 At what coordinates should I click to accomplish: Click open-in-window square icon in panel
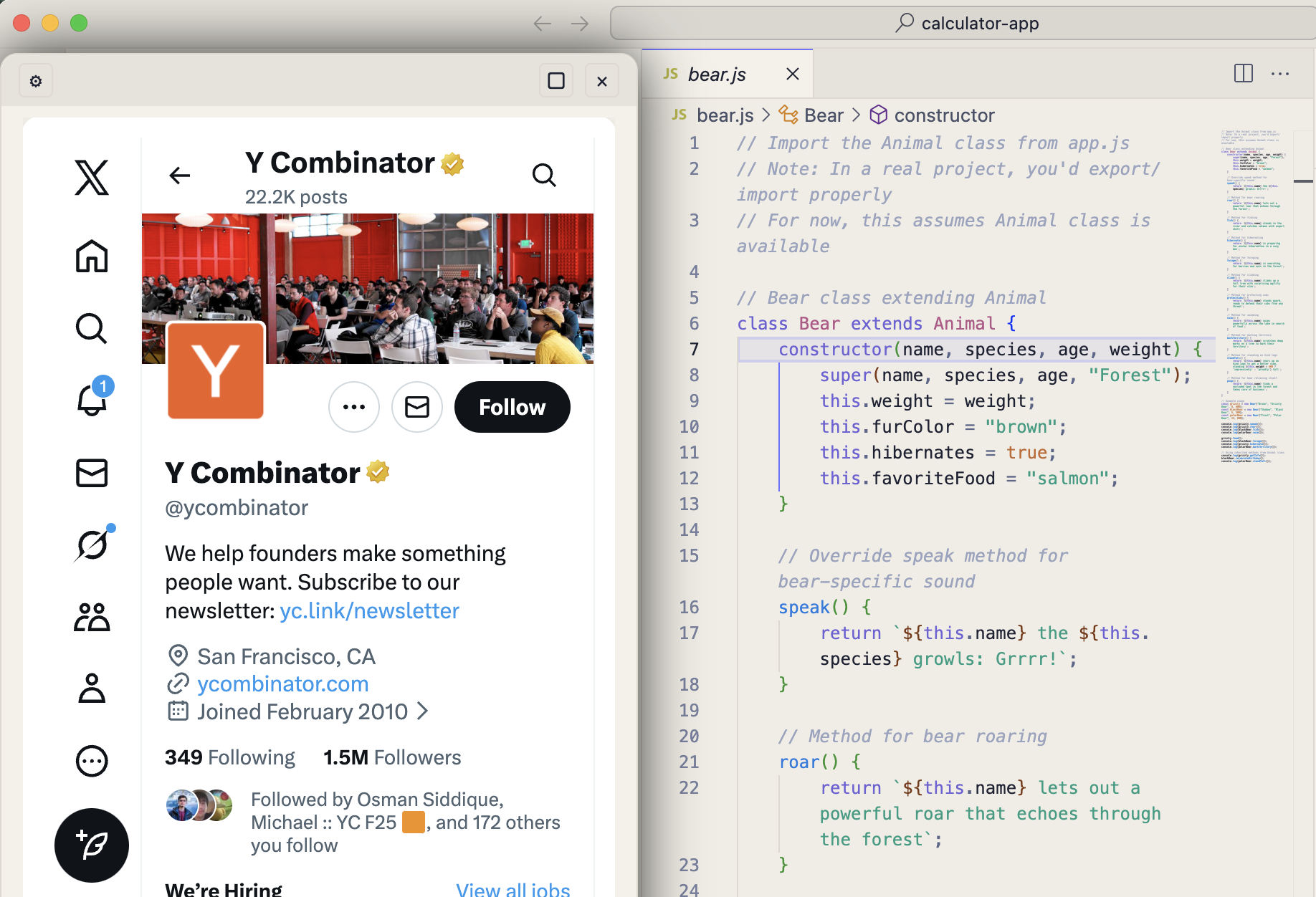point(556,81)
